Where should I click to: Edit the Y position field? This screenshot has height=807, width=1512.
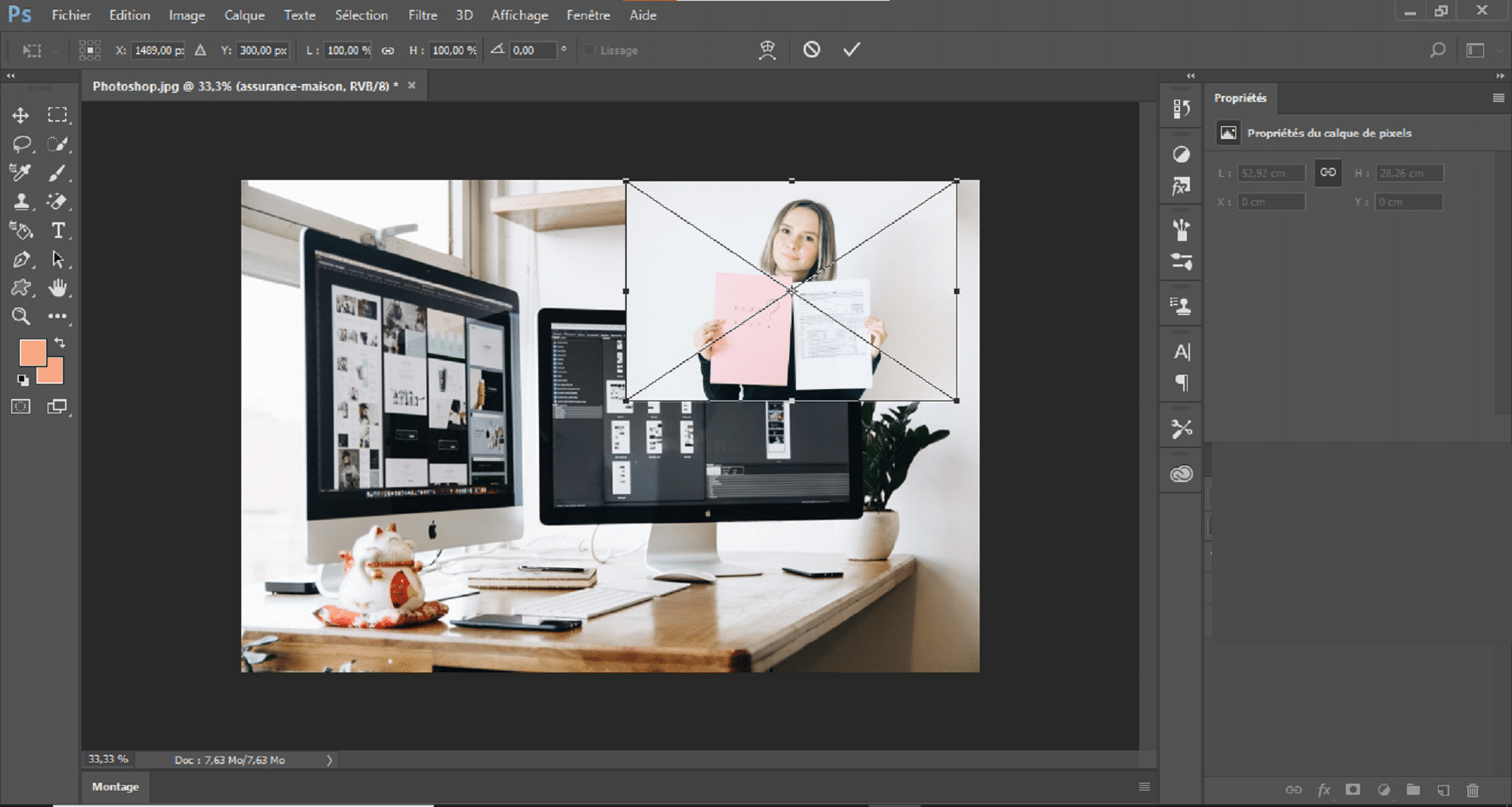pos(263,51)
